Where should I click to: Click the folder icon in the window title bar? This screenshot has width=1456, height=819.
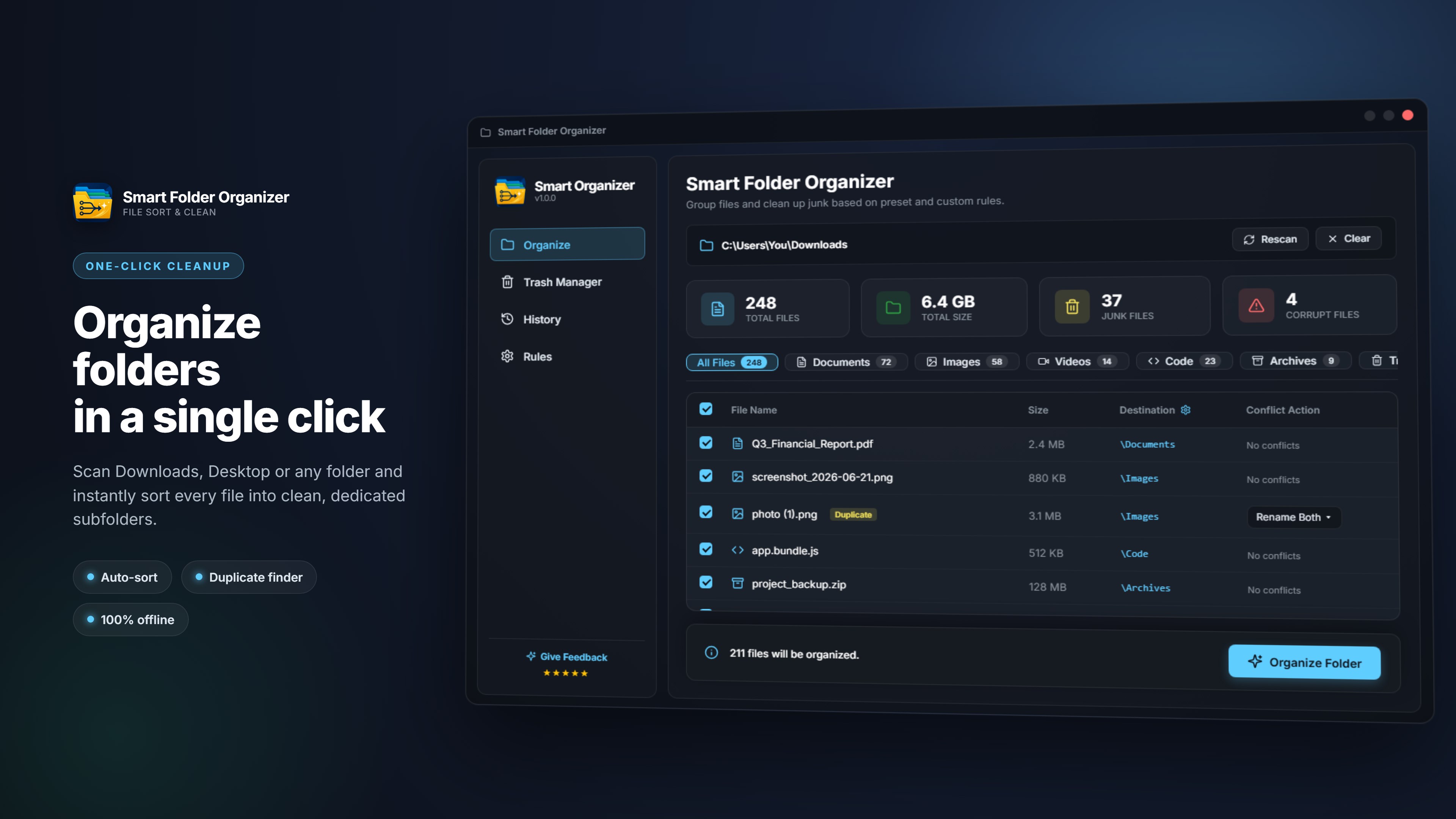tap(485, 132)
